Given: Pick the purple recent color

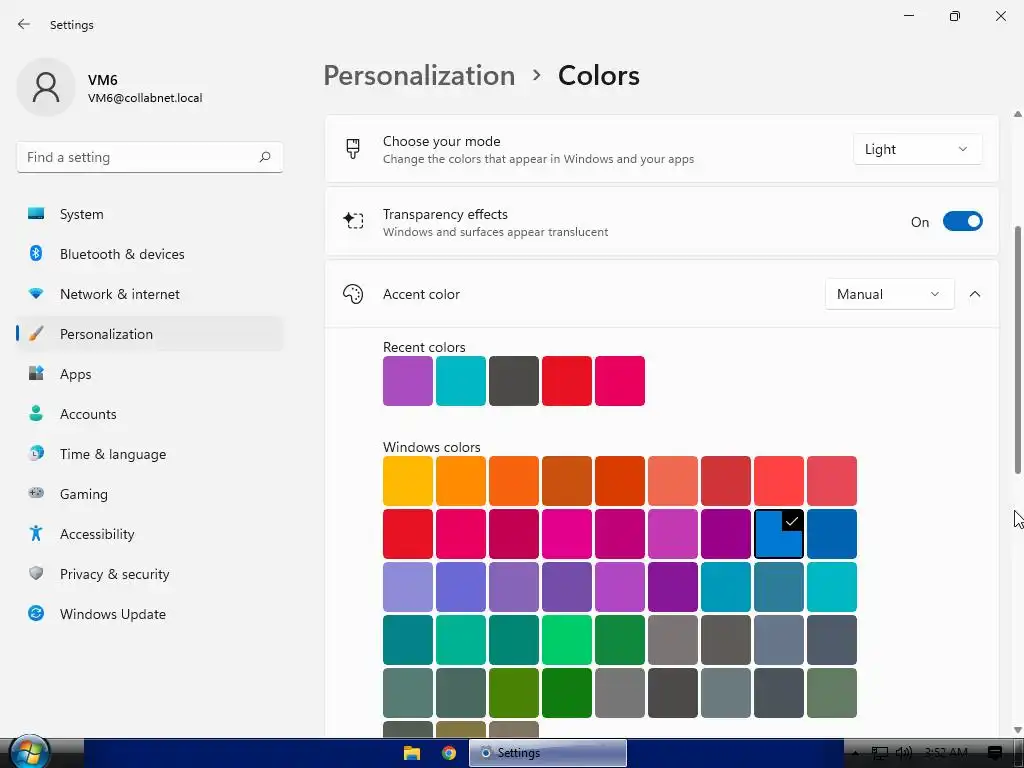Looking at the screenshot, I should tap(408, 381).
